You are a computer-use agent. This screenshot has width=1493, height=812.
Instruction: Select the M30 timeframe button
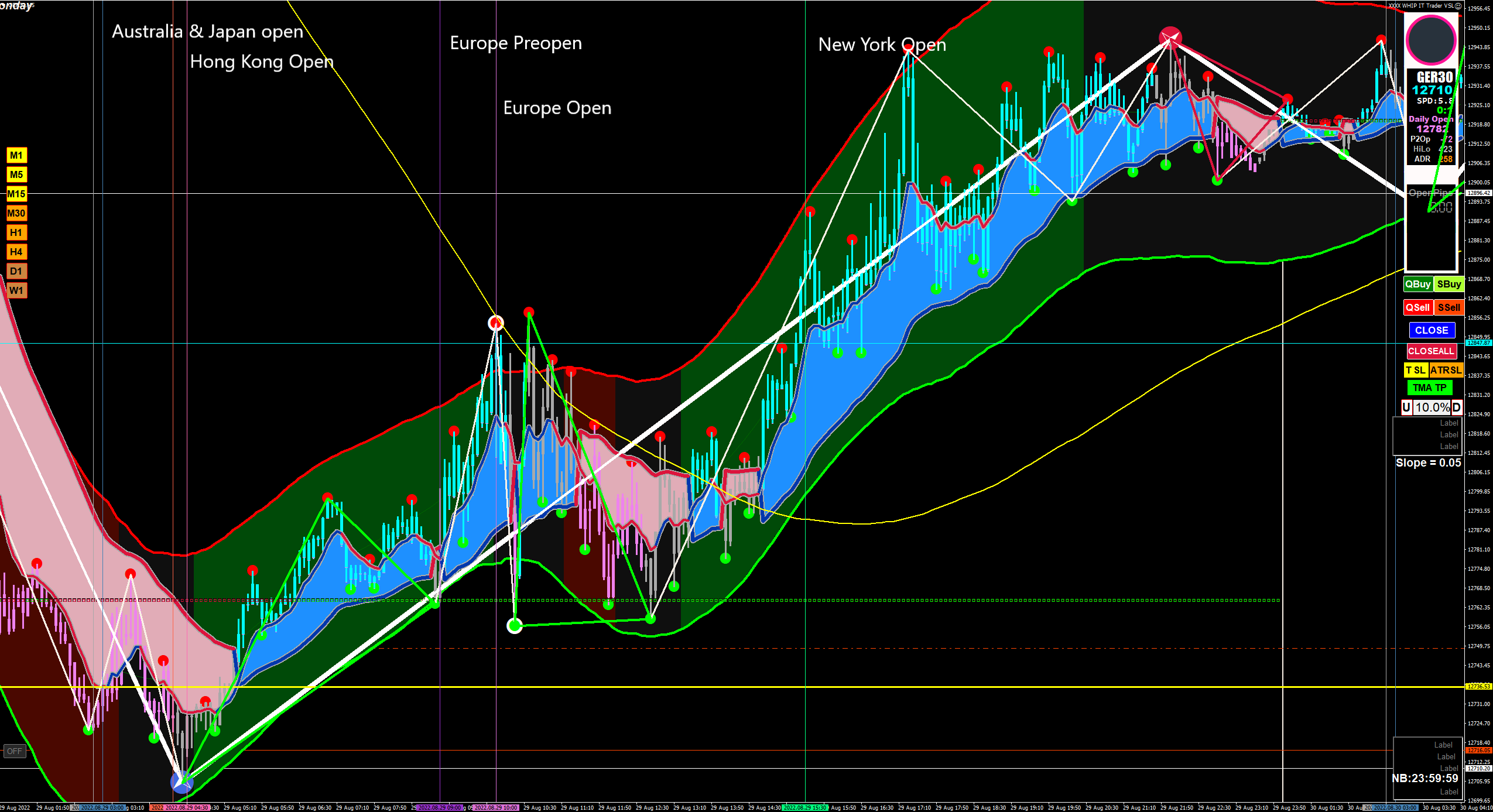tap(16, 213)
